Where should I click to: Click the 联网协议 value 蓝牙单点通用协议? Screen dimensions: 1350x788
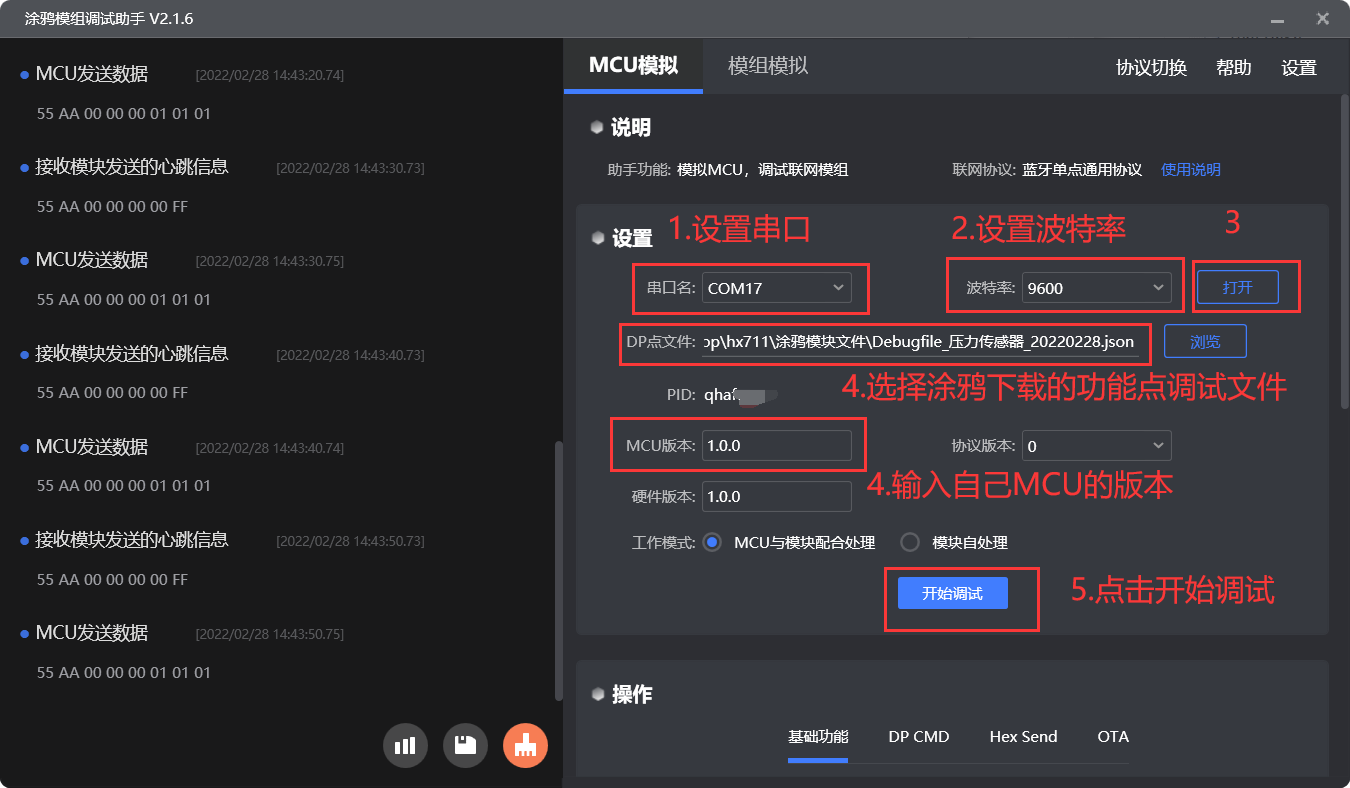click(x=1081, y=170)
